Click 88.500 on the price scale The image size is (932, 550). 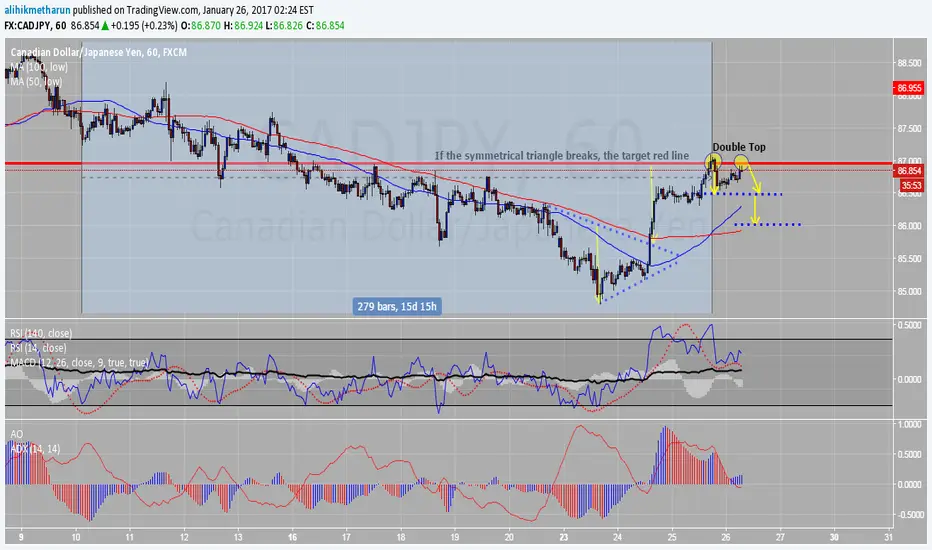909,63
